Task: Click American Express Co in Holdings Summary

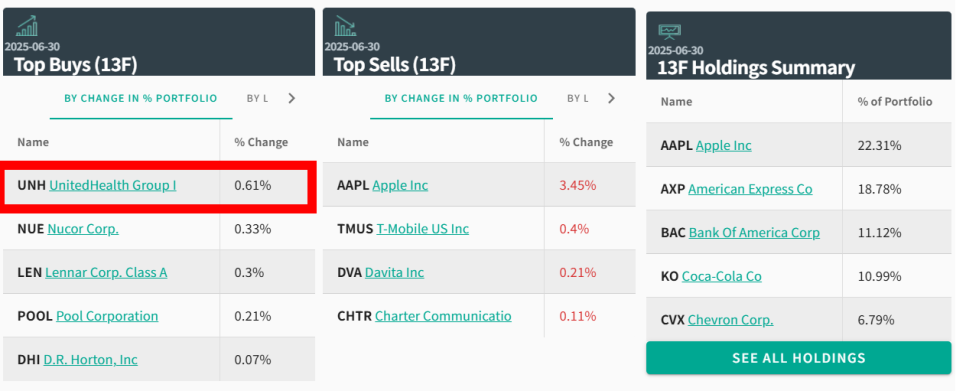Action: pos(750,190)
